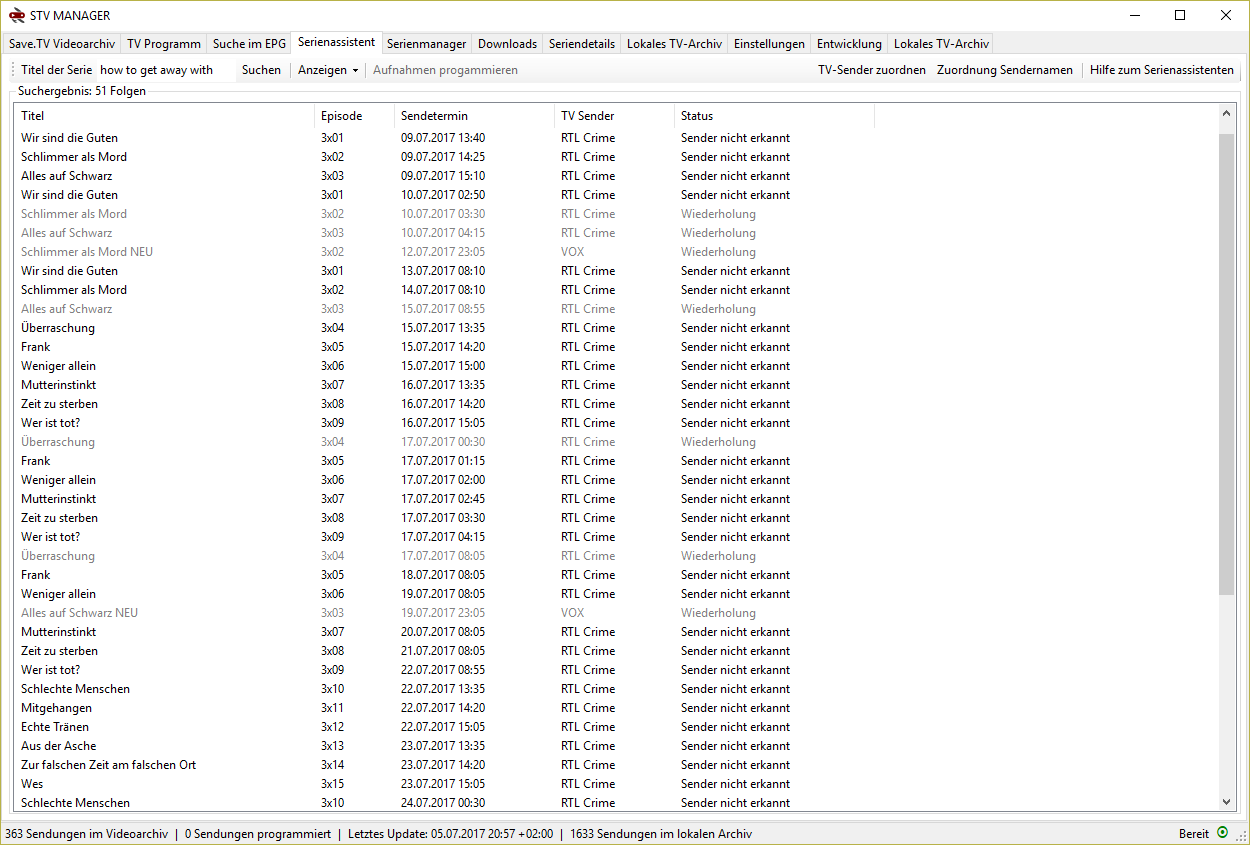The image size is (1250, 845).
Task: Select the Serienmanager tab
Action: (x=426, y=44)
